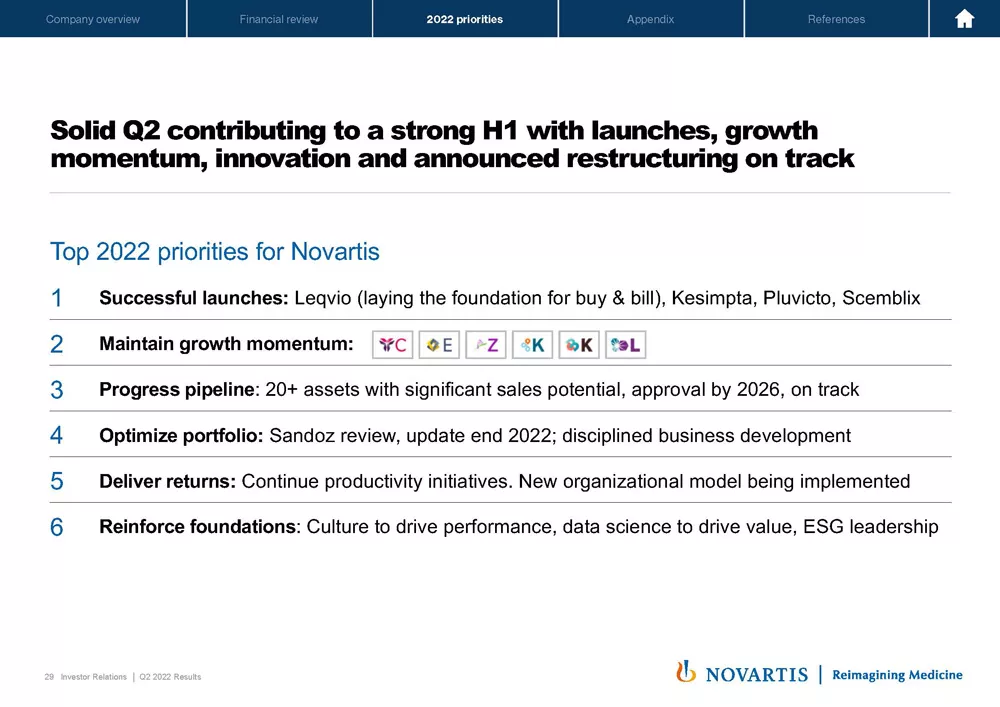The height and width of the screenshot is (707, 1000).
Task: Click the slide title starting 'Solid Q2'
Action: point(452,144)
